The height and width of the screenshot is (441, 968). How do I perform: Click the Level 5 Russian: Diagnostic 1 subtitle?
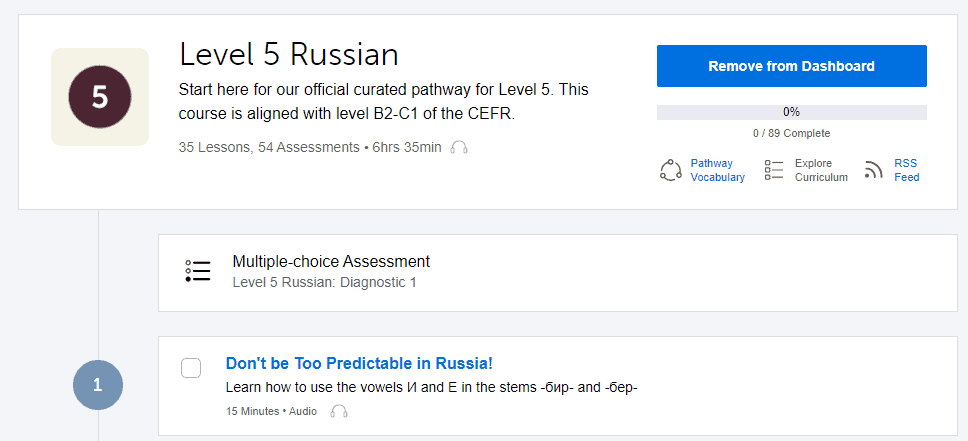click(324, 283)
